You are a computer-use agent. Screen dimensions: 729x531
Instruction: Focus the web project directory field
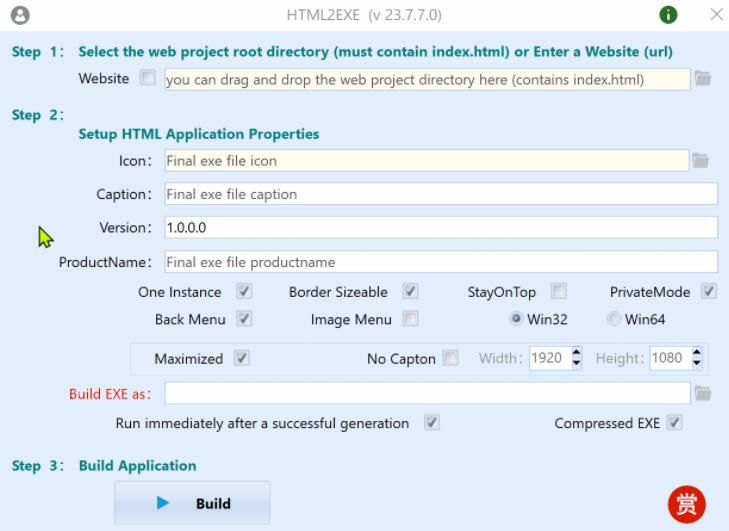(x=427, y=79)
